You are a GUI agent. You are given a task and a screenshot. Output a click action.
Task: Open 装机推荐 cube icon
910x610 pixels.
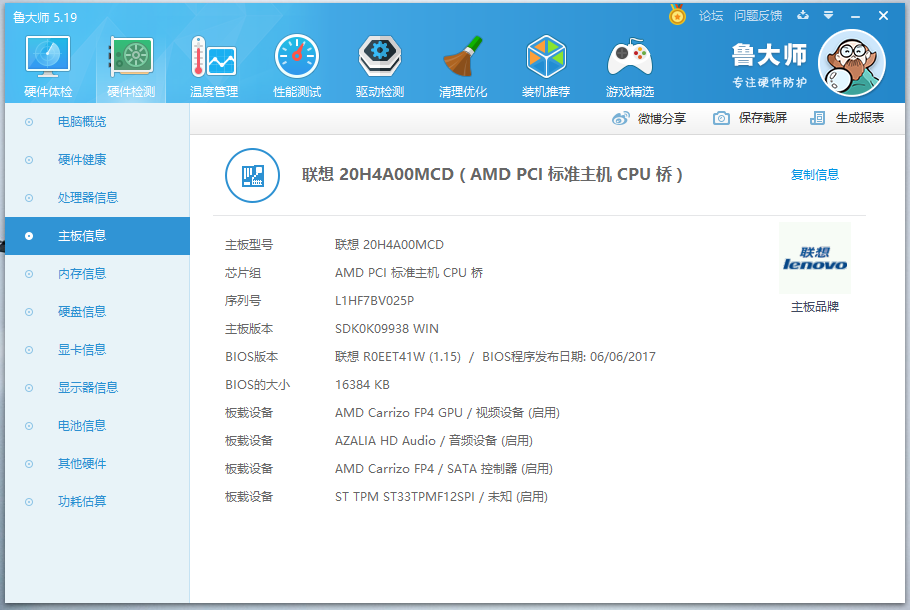pyautogui.click(x=546, y=56)
